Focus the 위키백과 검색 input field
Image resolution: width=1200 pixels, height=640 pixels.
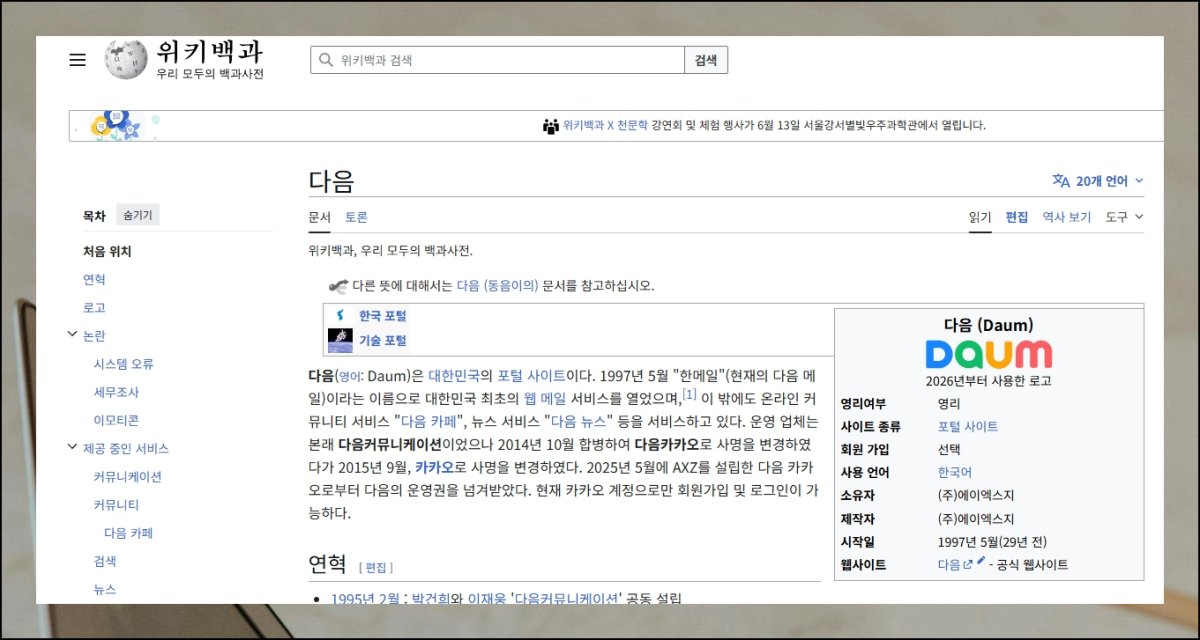[x=497, y=60]
